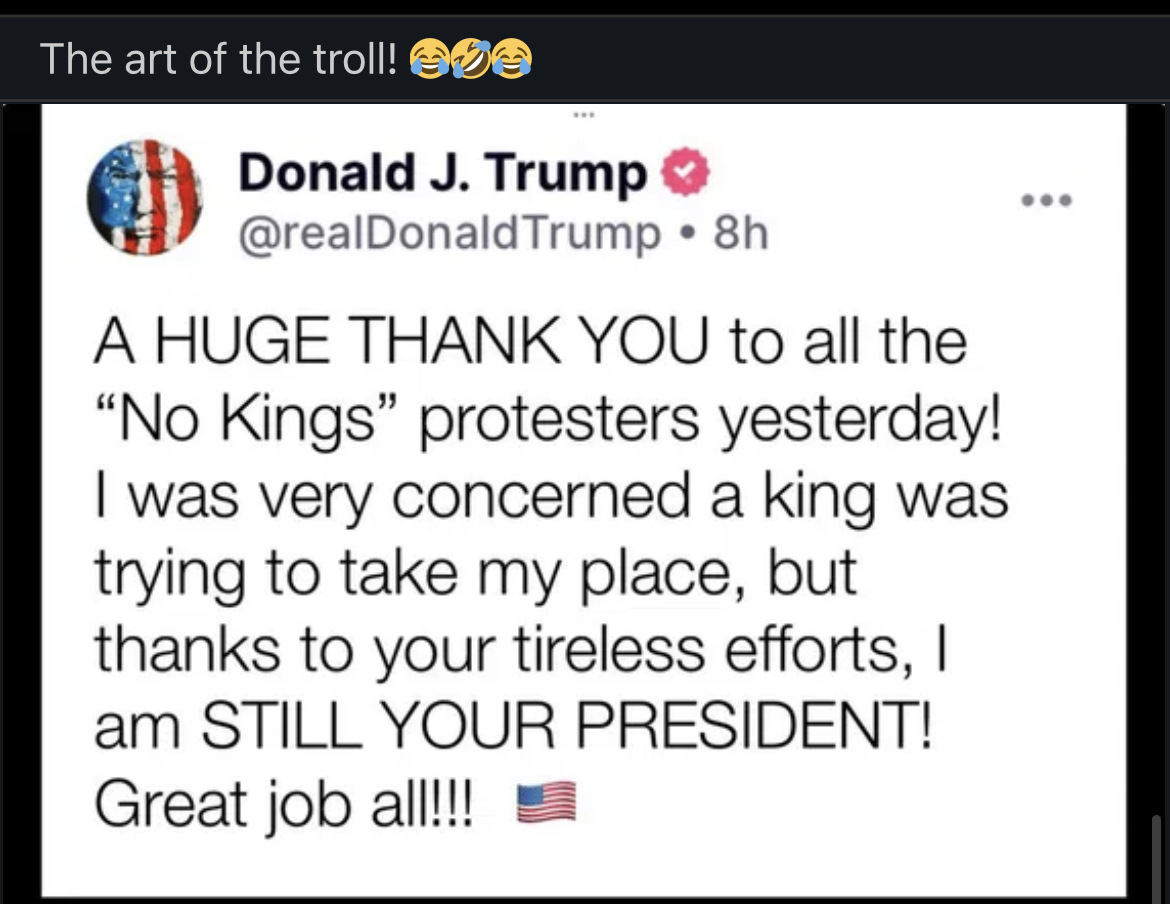Open the post's three-dot options menu
This screenshot has width=1170, height=904.
pos(1046,200)
